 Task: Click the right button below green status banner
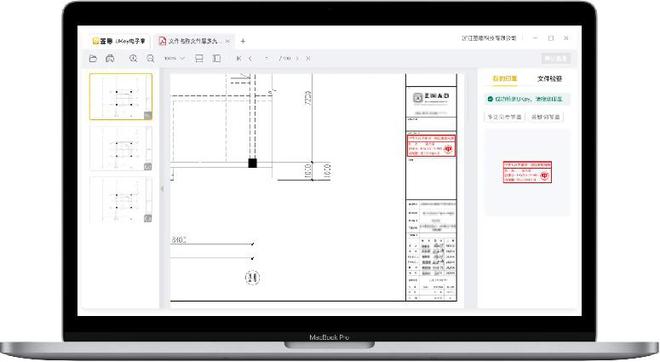point(545,117)
